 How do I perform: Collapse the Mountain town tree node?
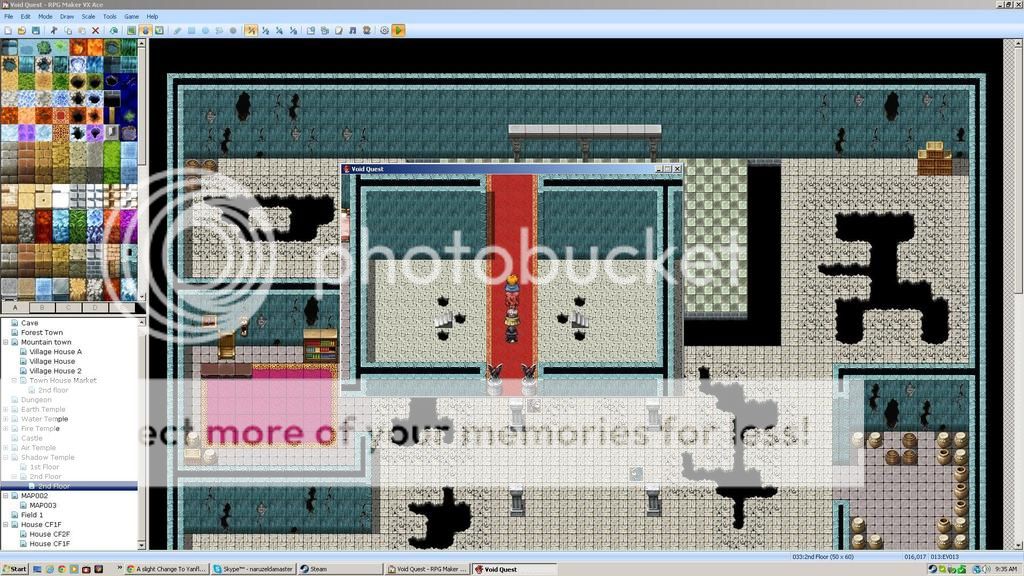click(6, 342)
